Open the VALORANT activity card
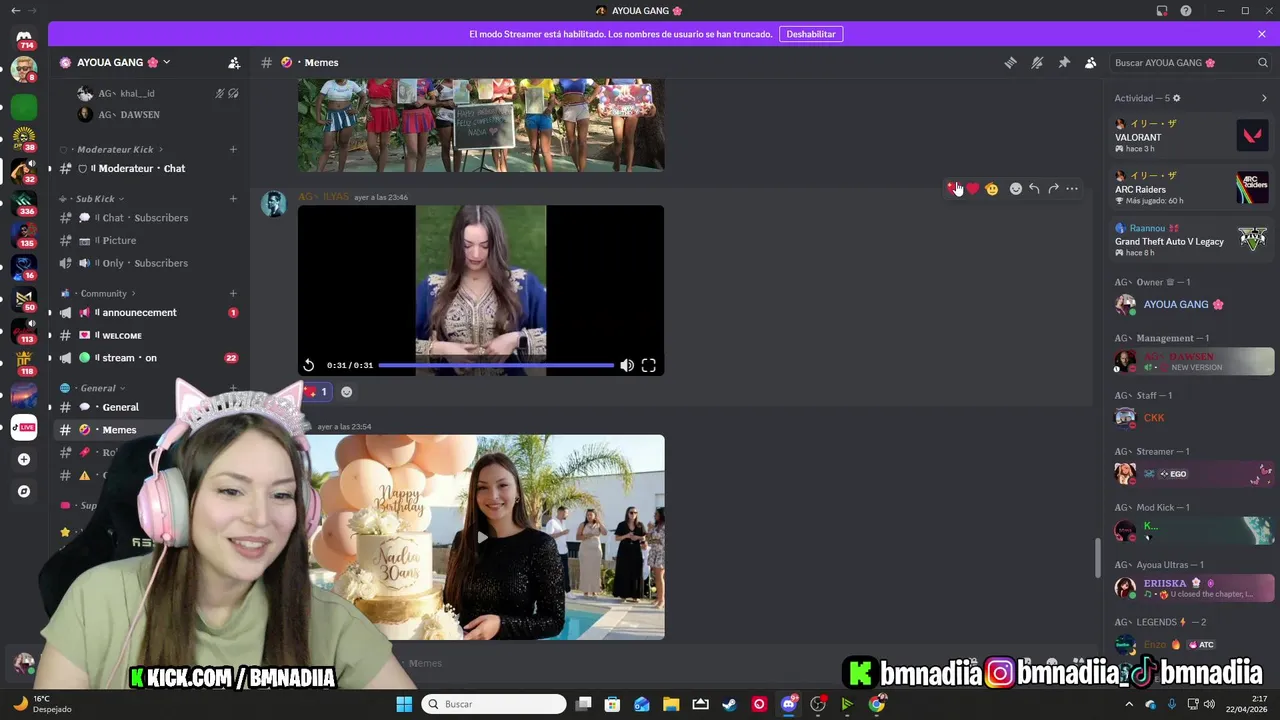 pos(1191,134)
